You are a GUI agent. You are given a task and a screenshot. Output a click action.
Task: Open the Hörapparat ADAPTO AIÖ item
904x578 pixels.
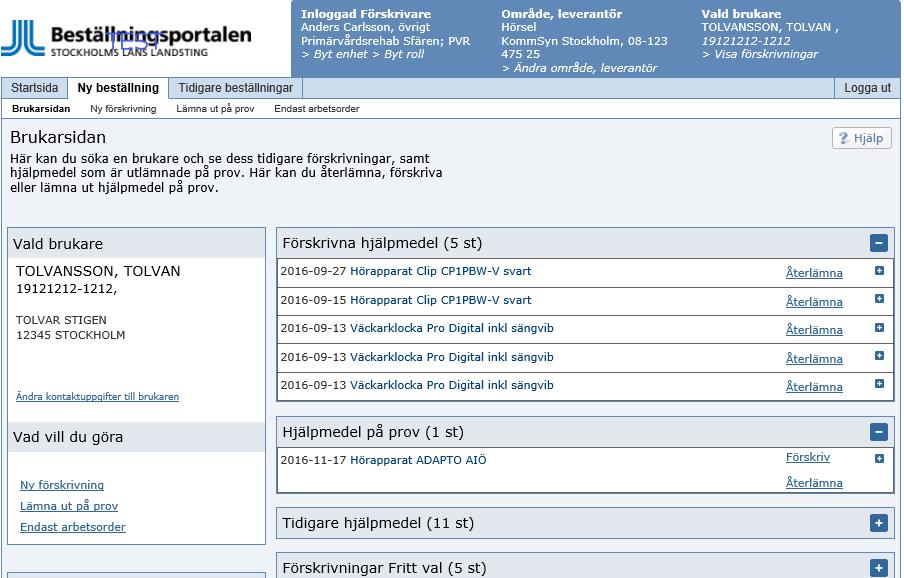[418, 460]
